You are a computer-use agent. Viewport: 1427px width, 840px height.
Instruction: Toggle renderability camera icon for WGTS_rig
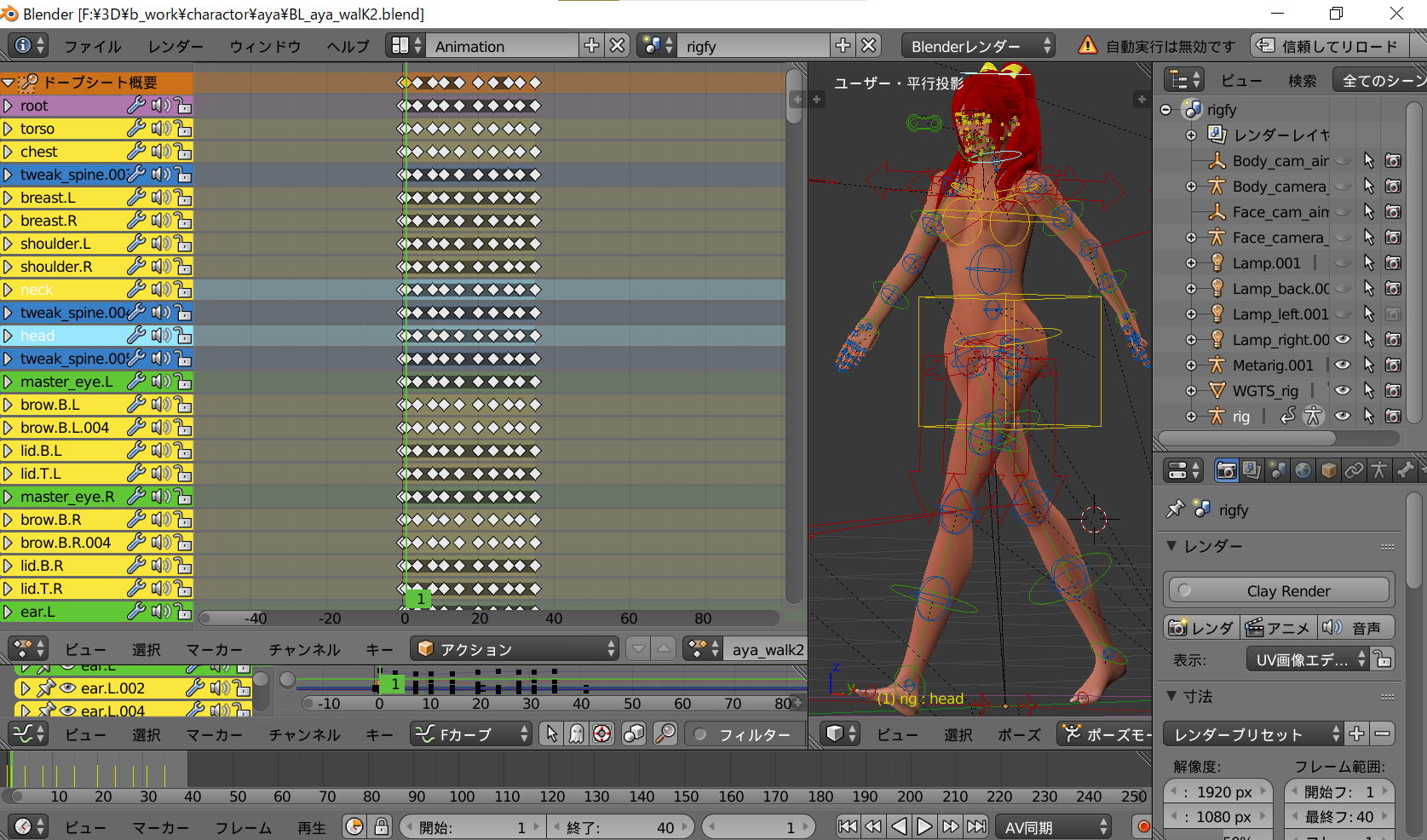pyautogui.click(x=1393, y=390)
